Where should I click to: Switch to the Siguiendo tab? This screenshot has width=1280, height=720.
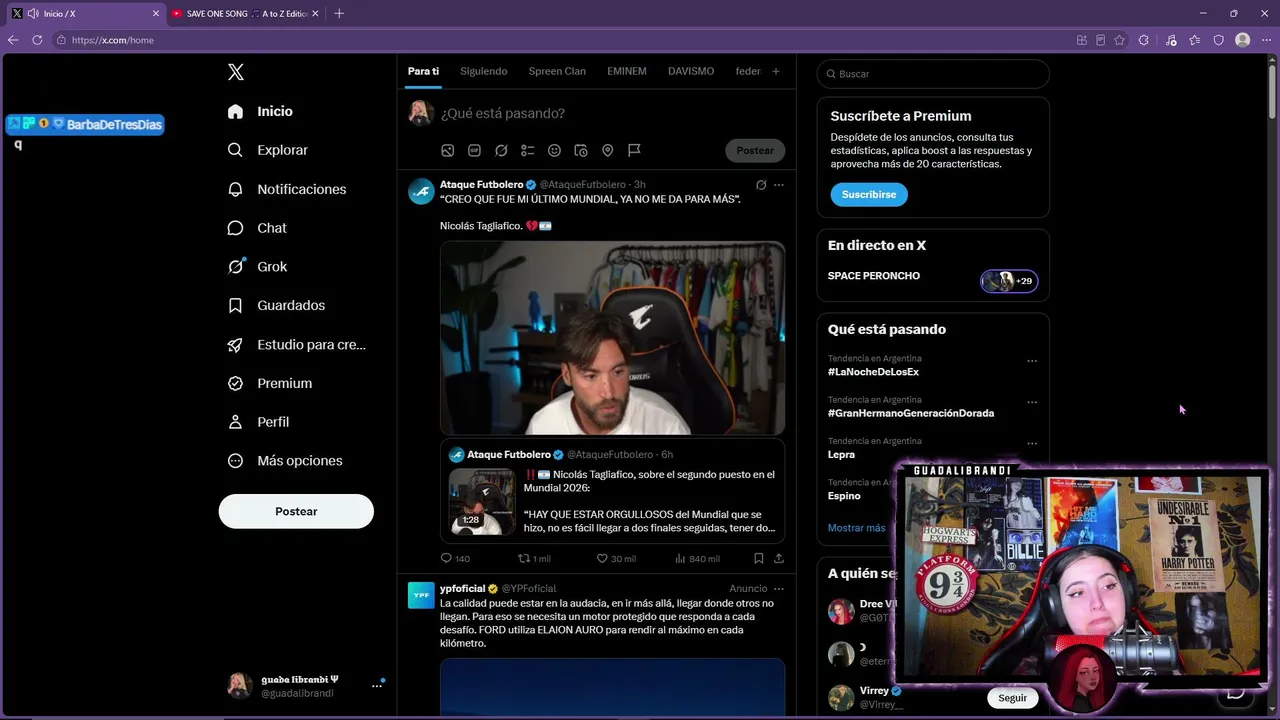pos(484,71)
